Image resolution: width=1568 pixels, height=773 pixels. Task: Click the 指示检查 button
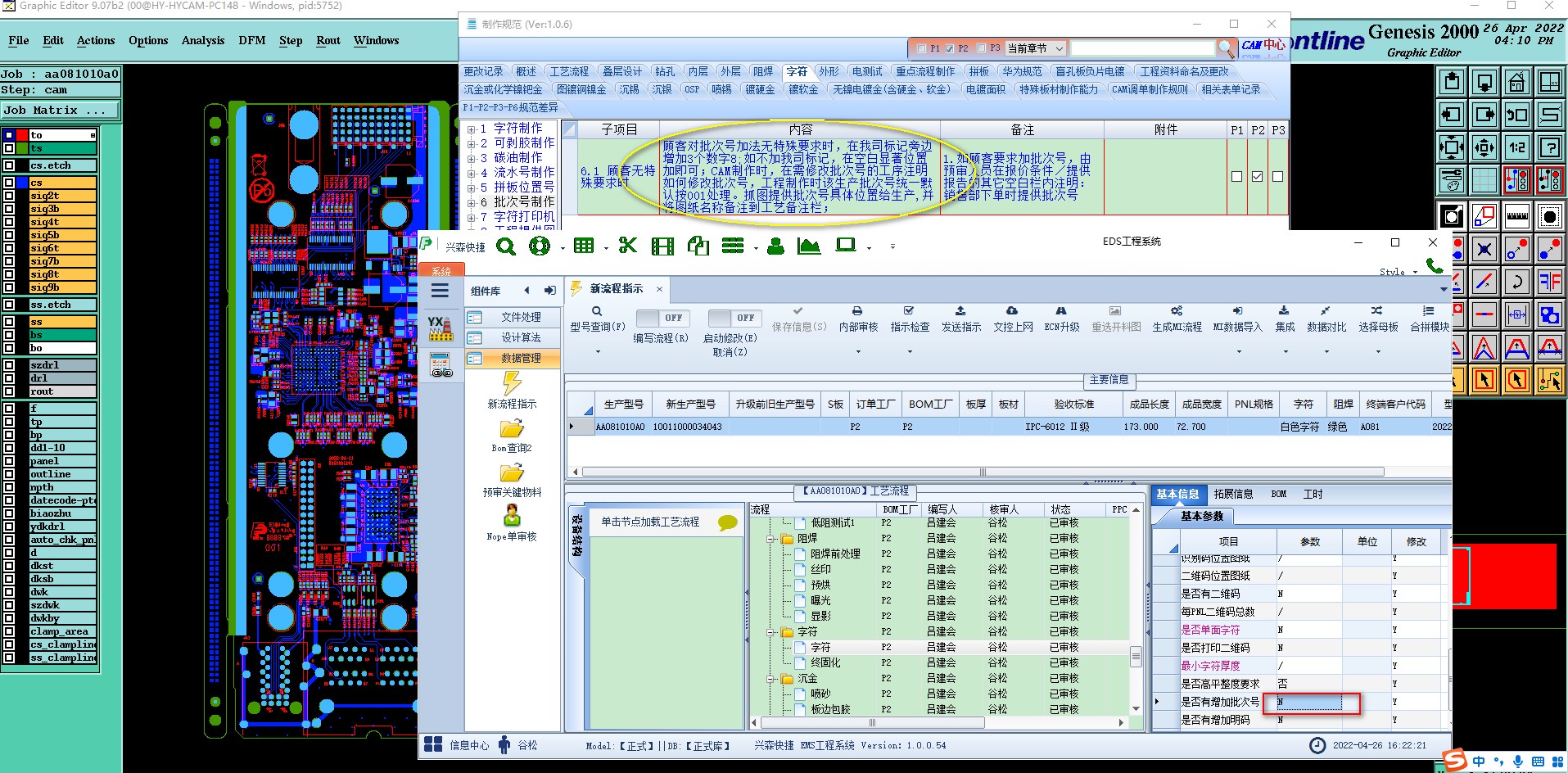pyautogui.click(x=910, y=319)
